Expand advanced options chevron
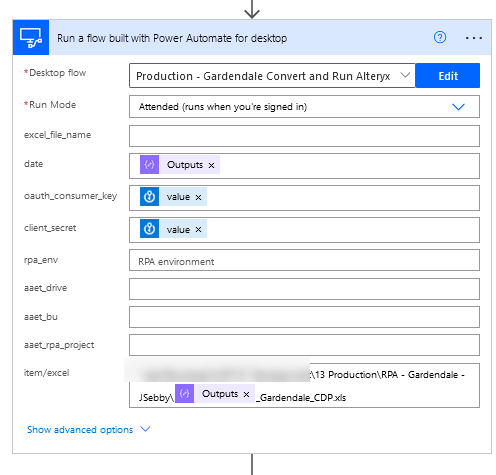496x475 pixels. pos(145,429)
